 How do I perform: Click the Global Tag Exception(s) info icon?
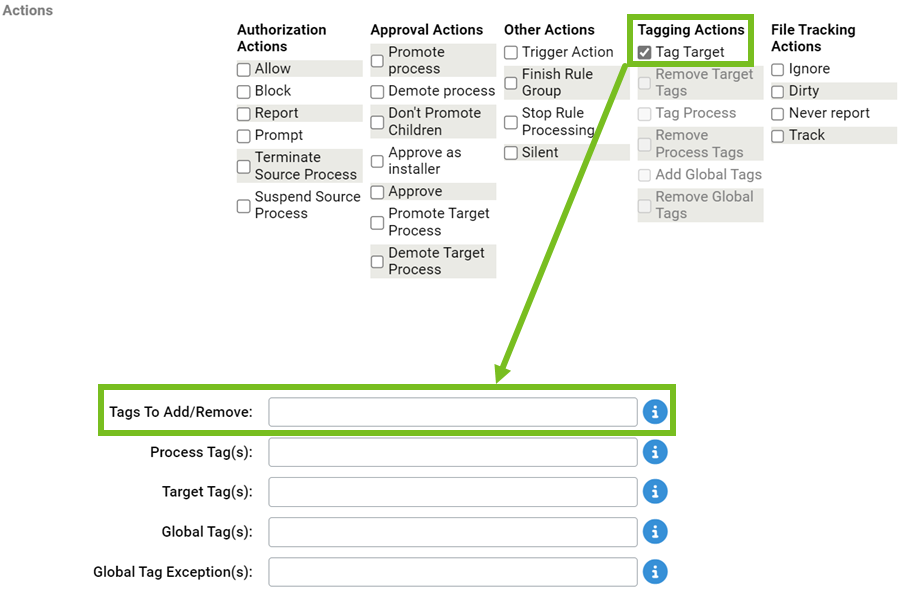(x=655, y=571)
